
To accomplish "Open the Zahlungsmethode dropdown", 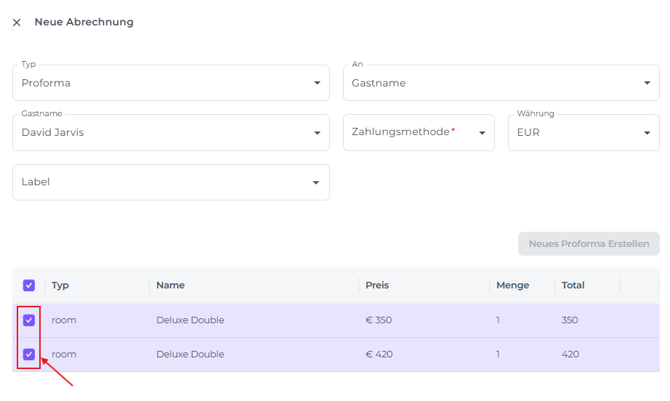I will (418, 132).
